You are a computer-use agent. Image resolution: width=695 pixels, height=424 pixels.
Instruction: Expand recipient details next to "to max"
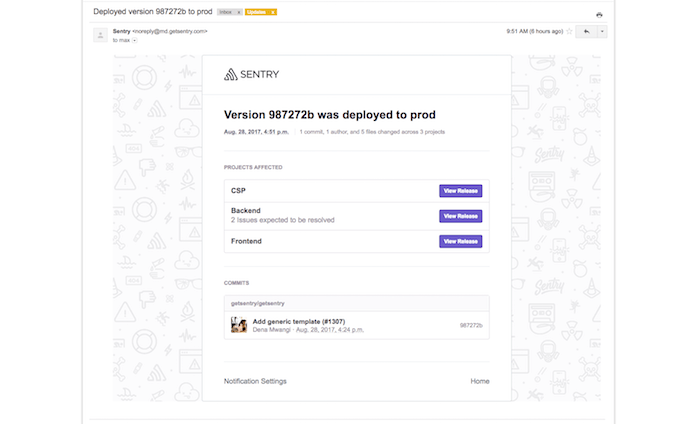click(x=135, y=40)
